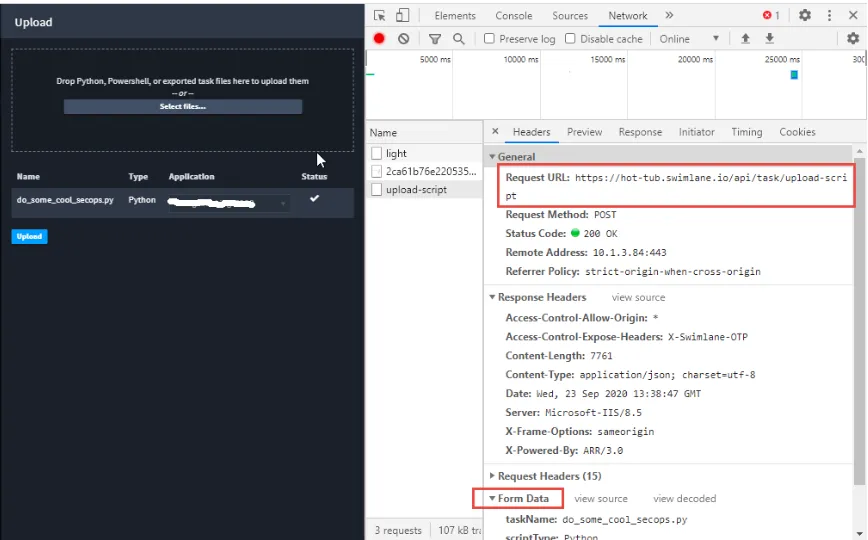The height and width of the screenshot is (540, 868).
Task: Activate the inspect element picker icon
Action: point(380,16)
